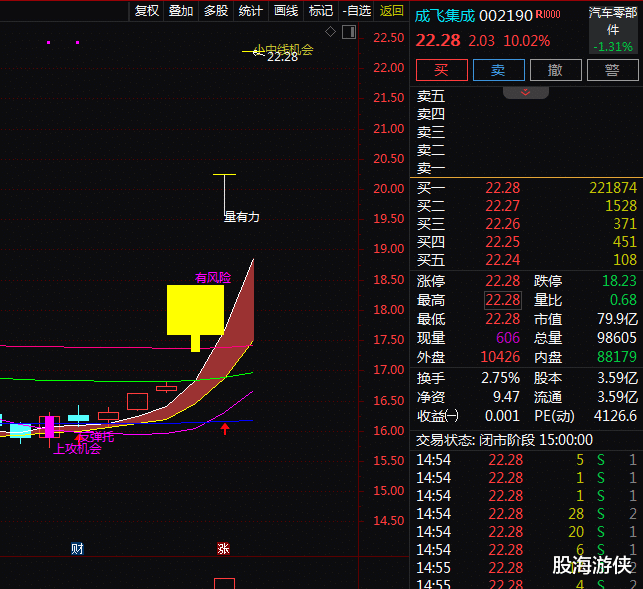Click the 净资 value 9.47
Viewport: 643px width, 589px height.
tap(506, 397)
